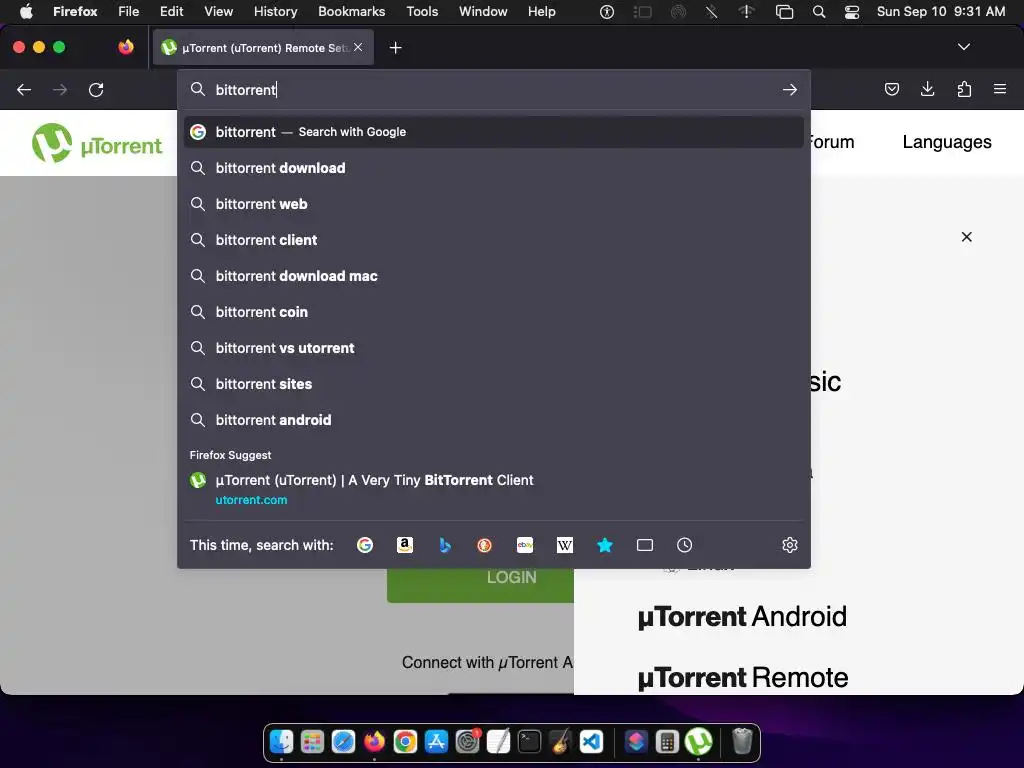Open the Downloads panel
Viewport: 1024px width, 768px height.
tap(927, 89)
